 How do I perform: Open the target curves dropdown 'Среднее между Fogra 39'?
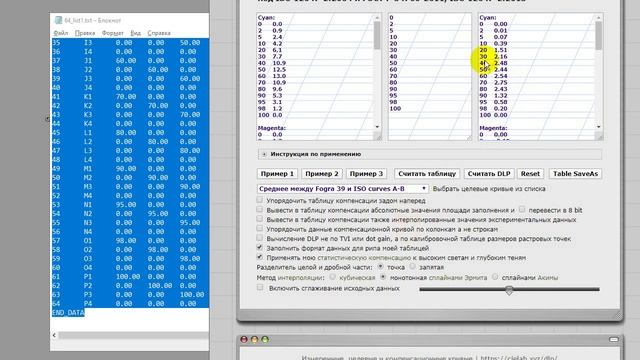click(342, 189)
